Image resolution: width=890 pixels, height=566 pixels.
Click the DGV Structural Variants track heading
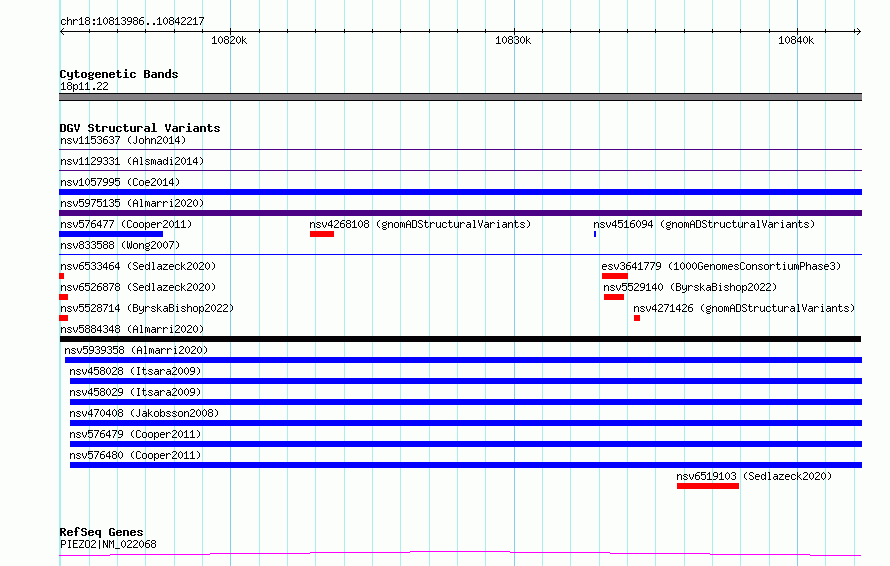coord(140,128)
